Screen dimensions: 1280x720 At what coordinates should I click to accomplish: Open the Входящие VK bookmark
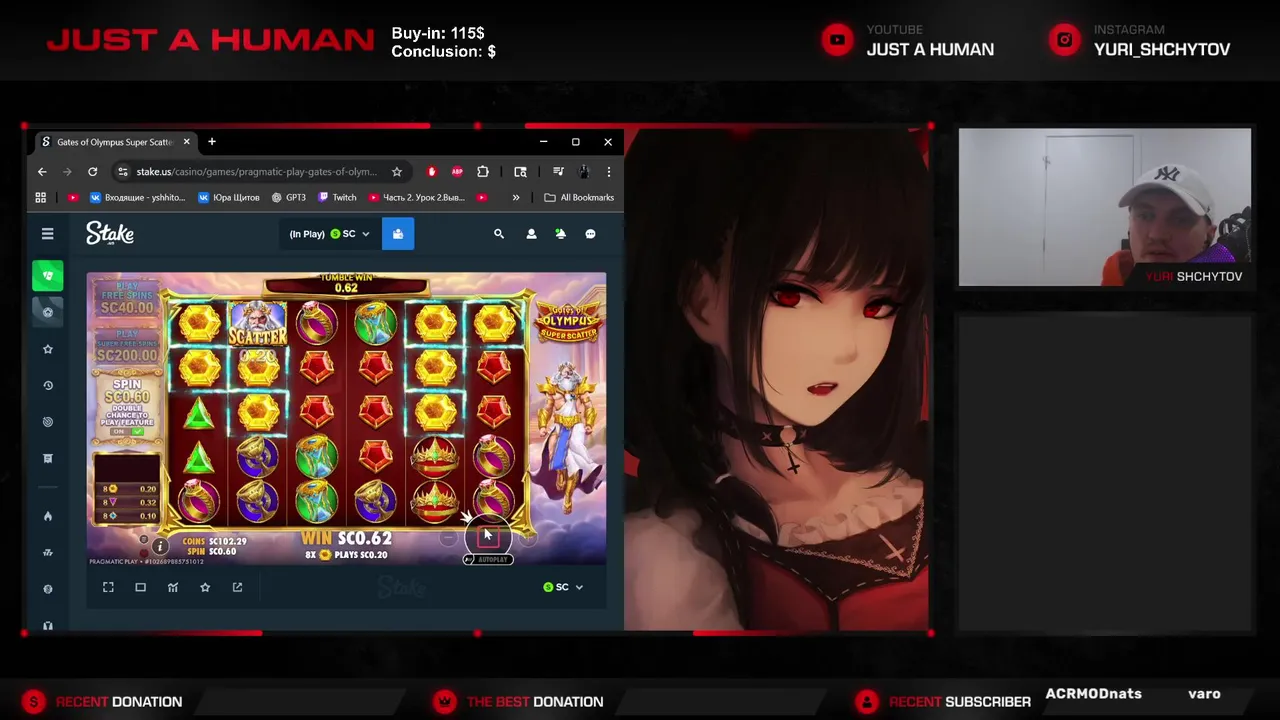(138, 198)
